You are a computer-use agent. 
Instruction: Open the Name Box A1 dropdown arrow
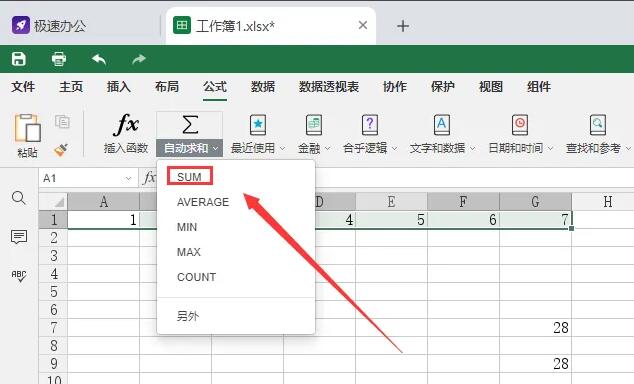coord(128,178)
